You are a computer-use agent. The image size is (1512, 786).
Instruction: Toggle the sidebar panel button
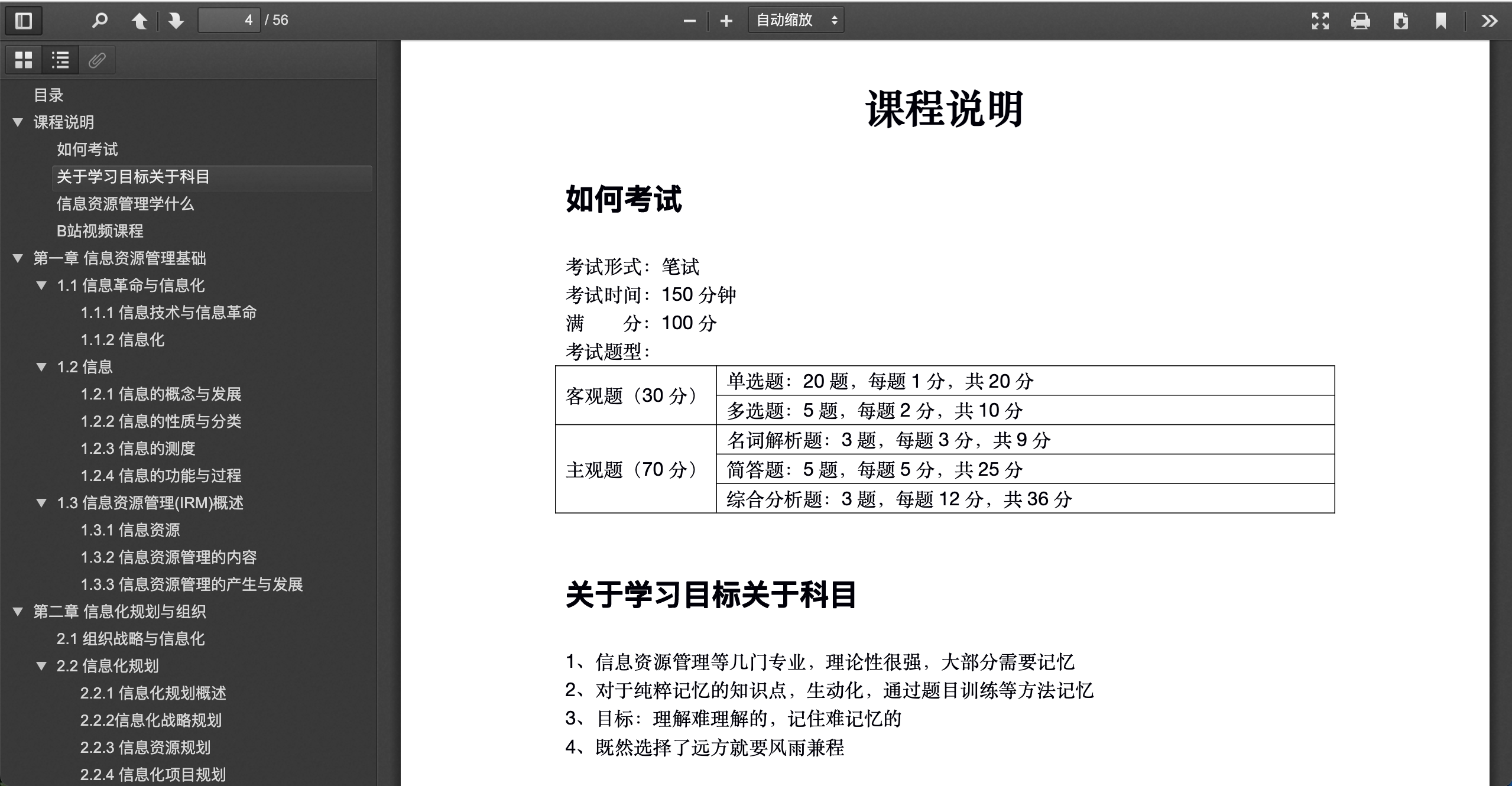click(24, 21)
